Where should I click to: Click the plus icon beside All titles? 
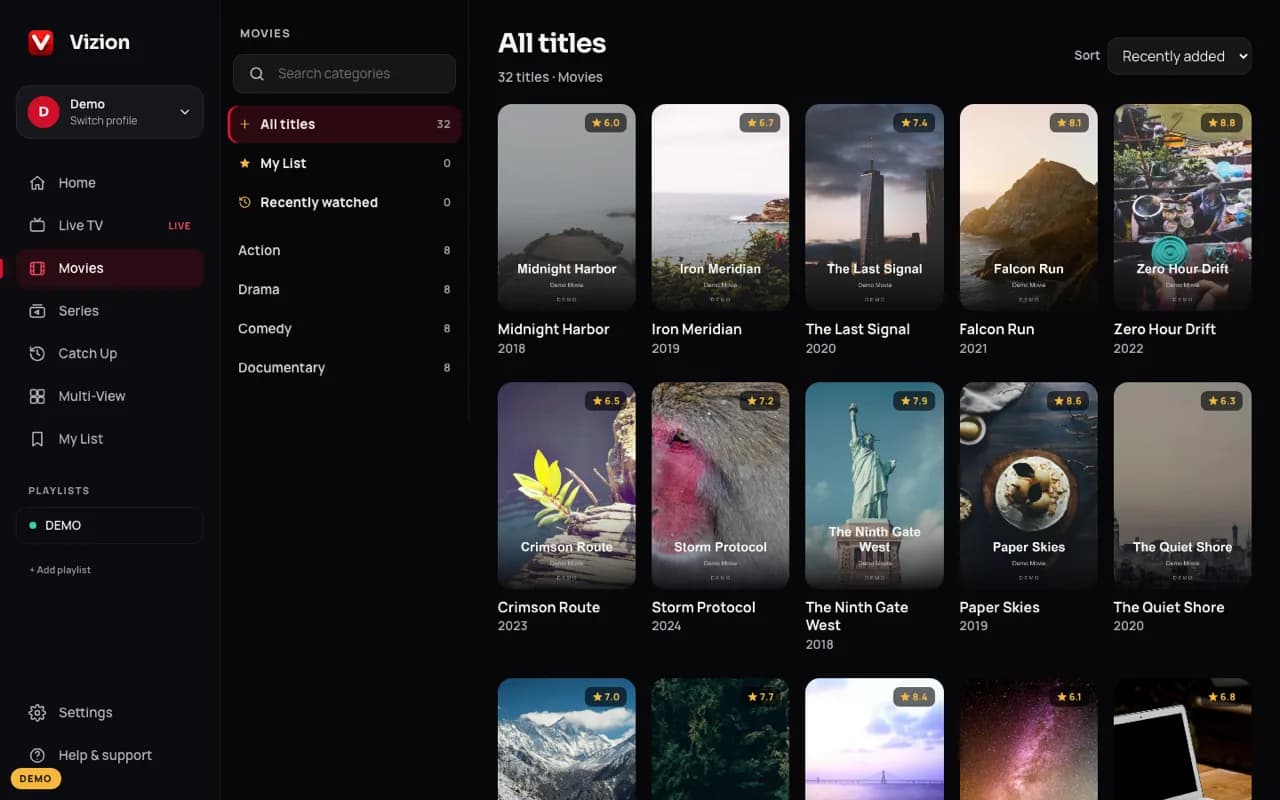[x=245, y=124]
